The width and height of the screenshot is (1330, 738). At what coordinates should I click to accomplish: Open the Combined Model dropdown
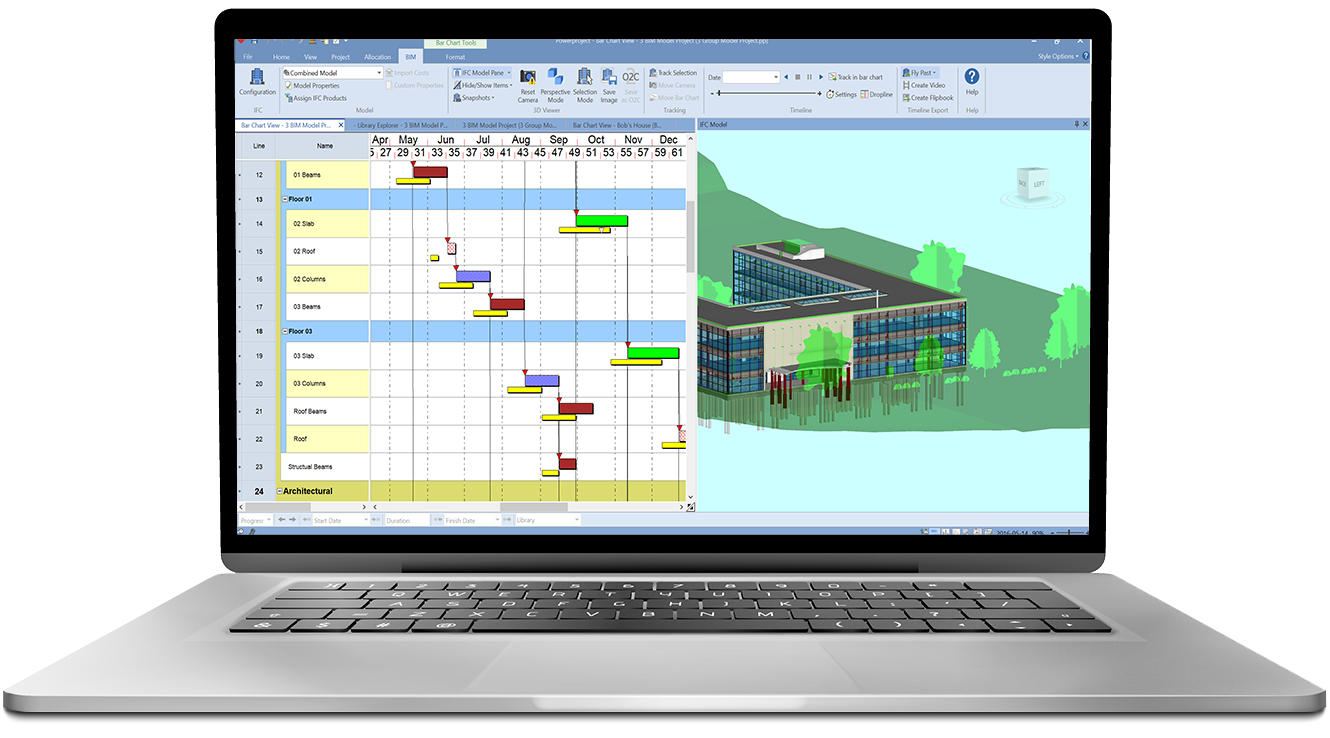[x=379, y=73]
